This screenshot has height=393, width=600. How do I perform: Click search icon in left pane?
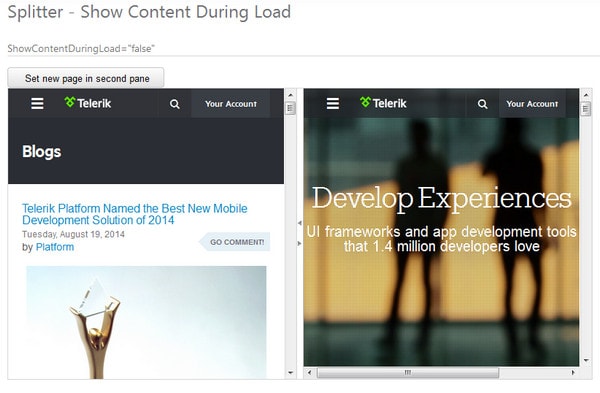(x=174, y=104)
